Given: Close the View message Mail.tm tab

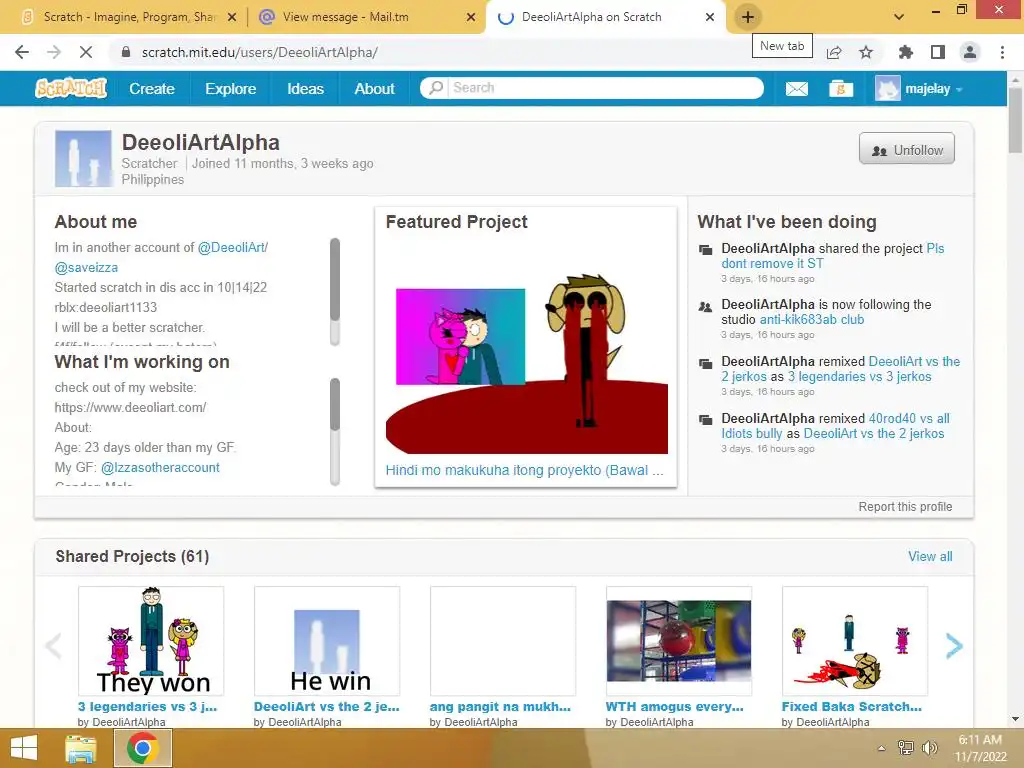Looking at the screenshot, I should tap(471, 18).
